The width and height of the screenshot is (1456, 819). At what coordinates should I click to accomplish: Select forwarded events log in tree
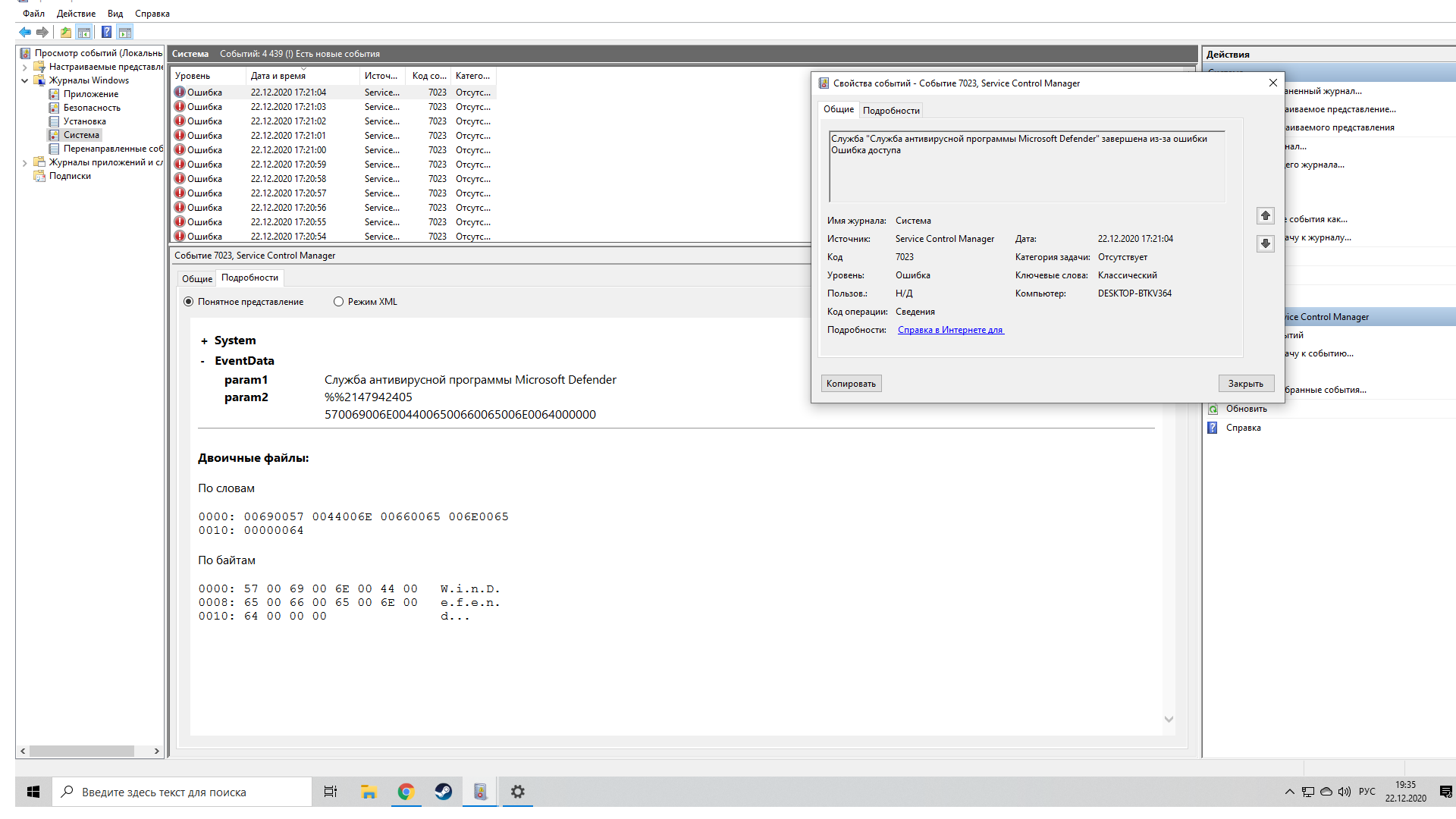coord(113,149)
